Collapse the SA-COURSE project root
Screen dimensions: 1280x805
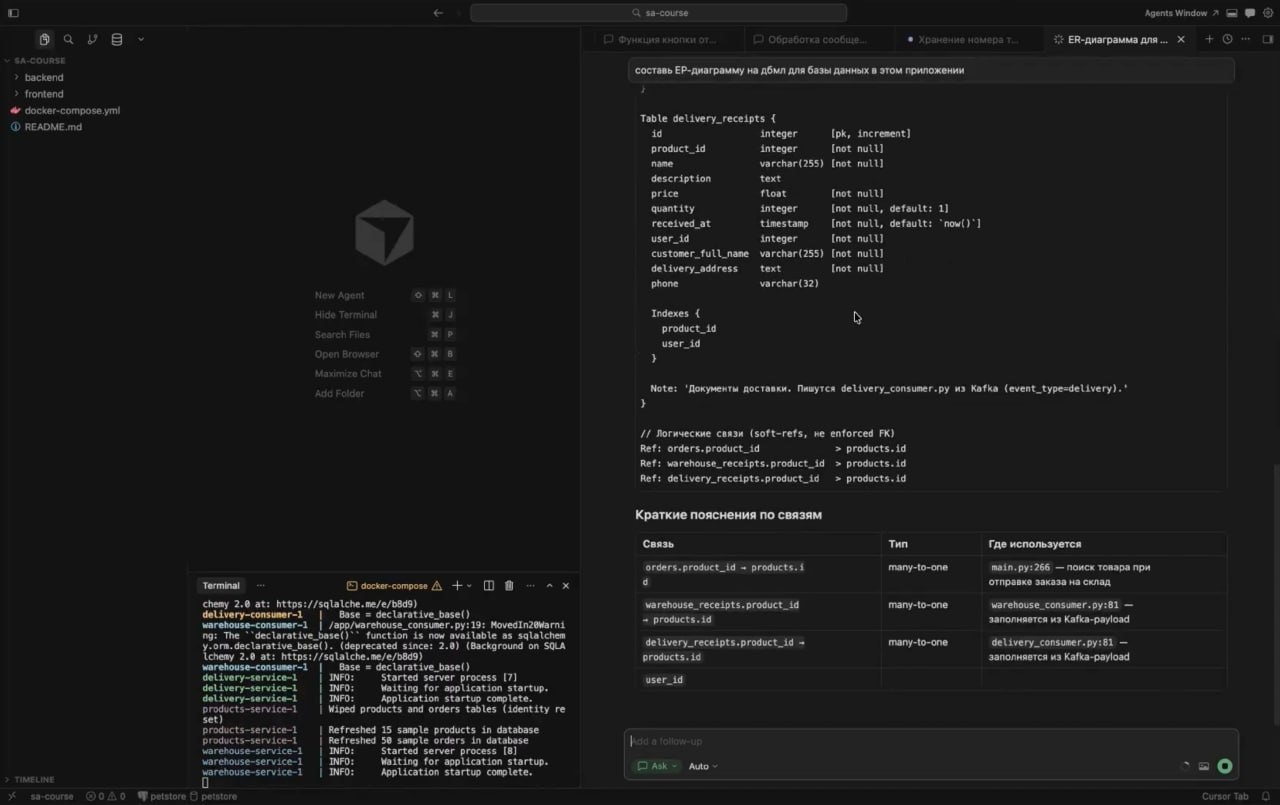coord(40,60)
